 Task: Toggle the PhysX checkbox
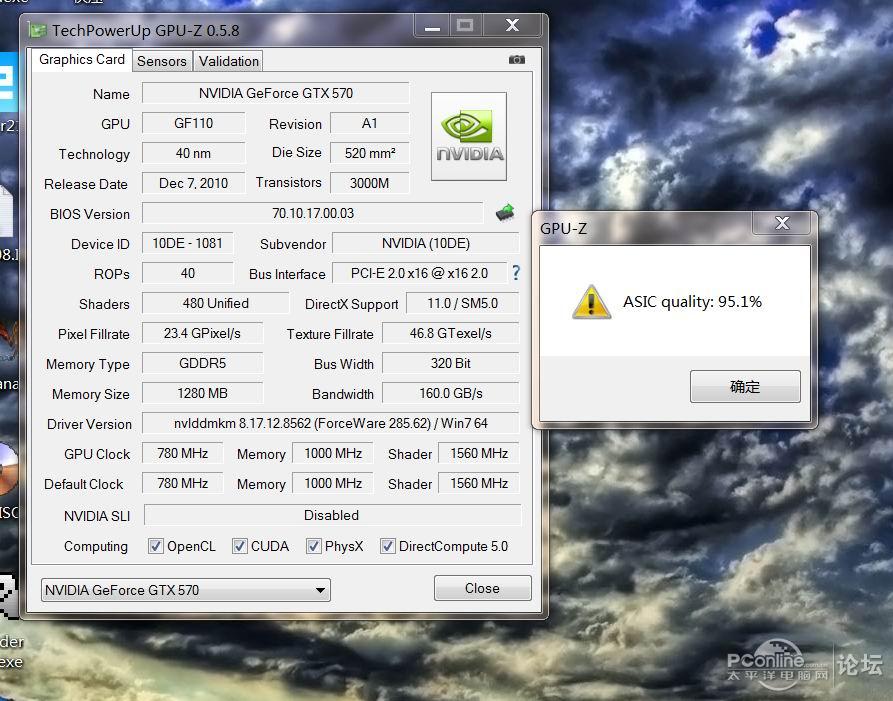tap(314, 546)
